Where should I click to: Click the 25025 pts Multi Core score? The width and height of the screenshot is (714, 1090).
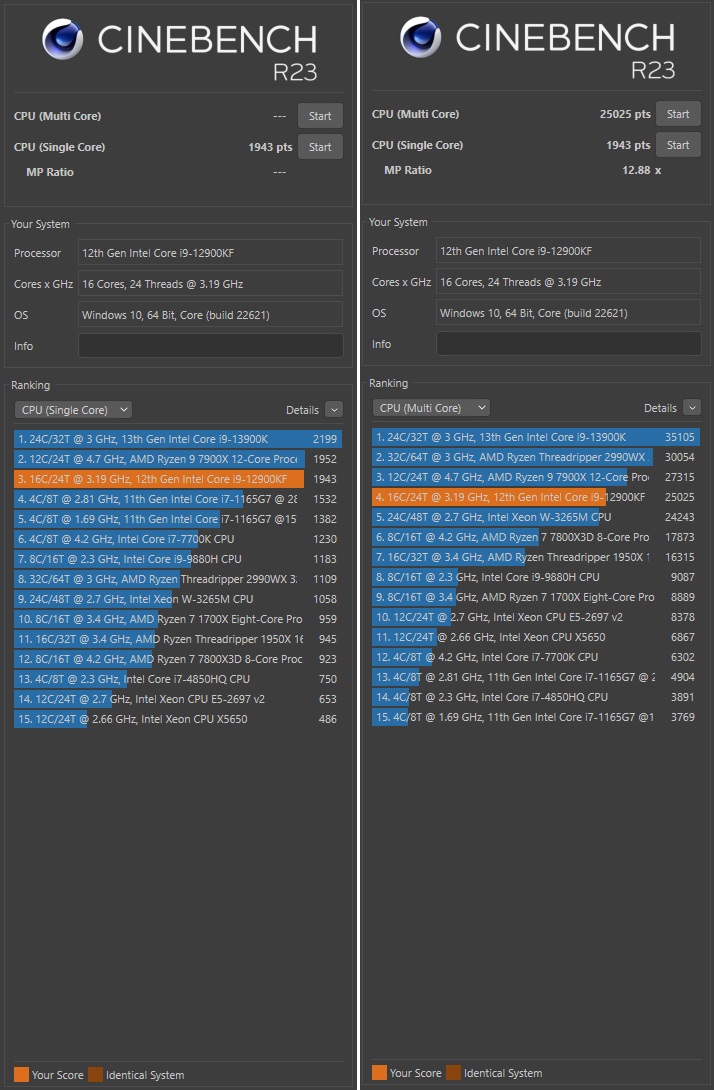[625, 114]
